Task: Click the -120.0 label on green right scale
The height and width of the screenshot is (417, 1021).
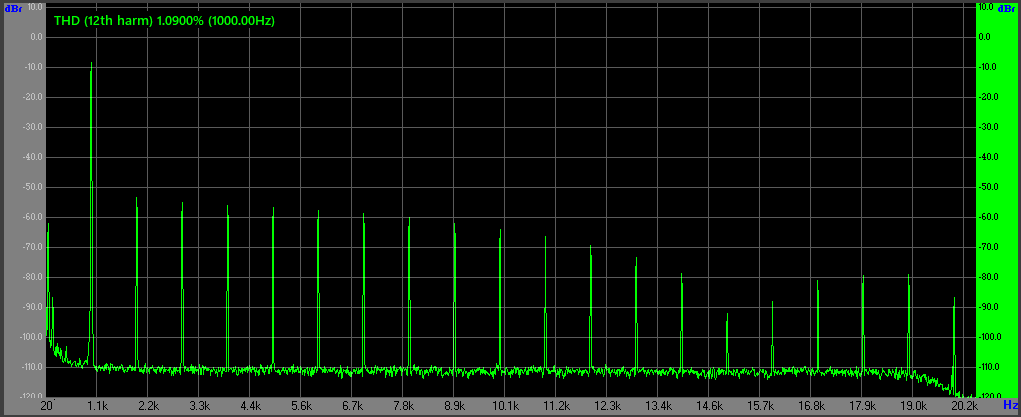Action: (x=991, y=396)
